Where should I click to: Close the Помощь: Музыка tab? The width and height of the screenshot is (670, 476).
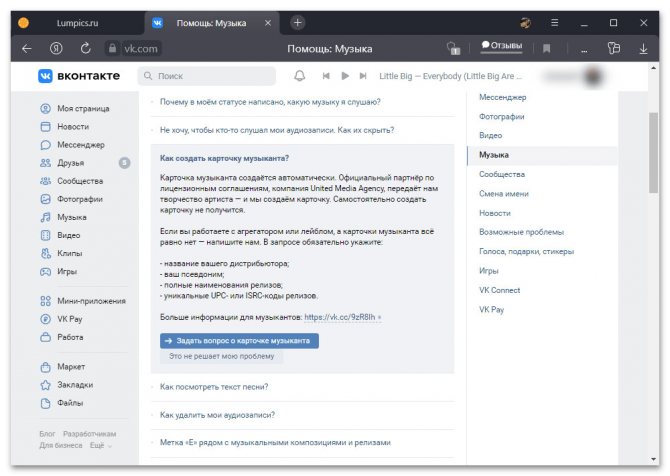[268, 23]
